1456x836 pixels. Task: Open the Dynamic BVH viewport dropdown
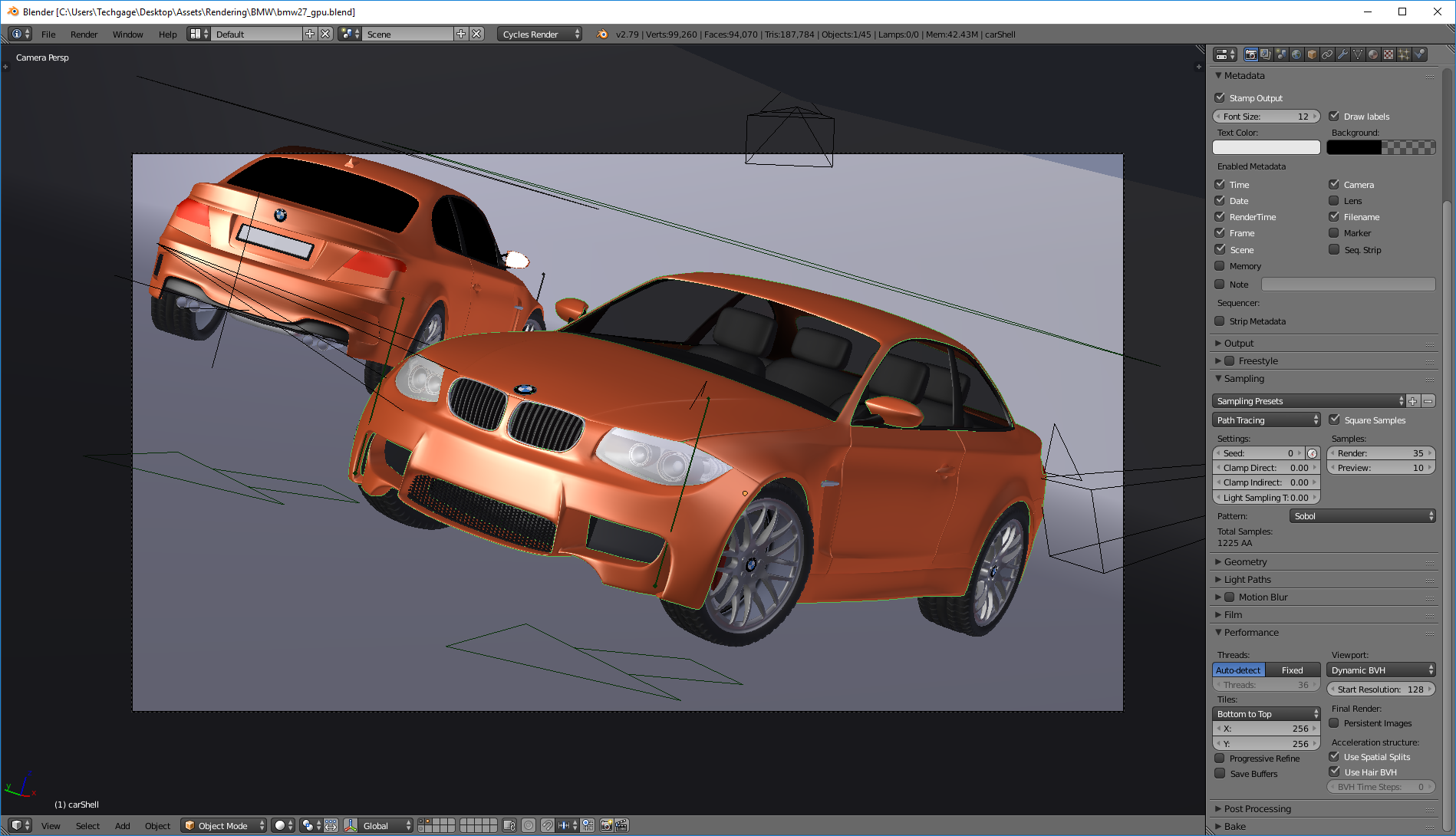point(1381,670)
